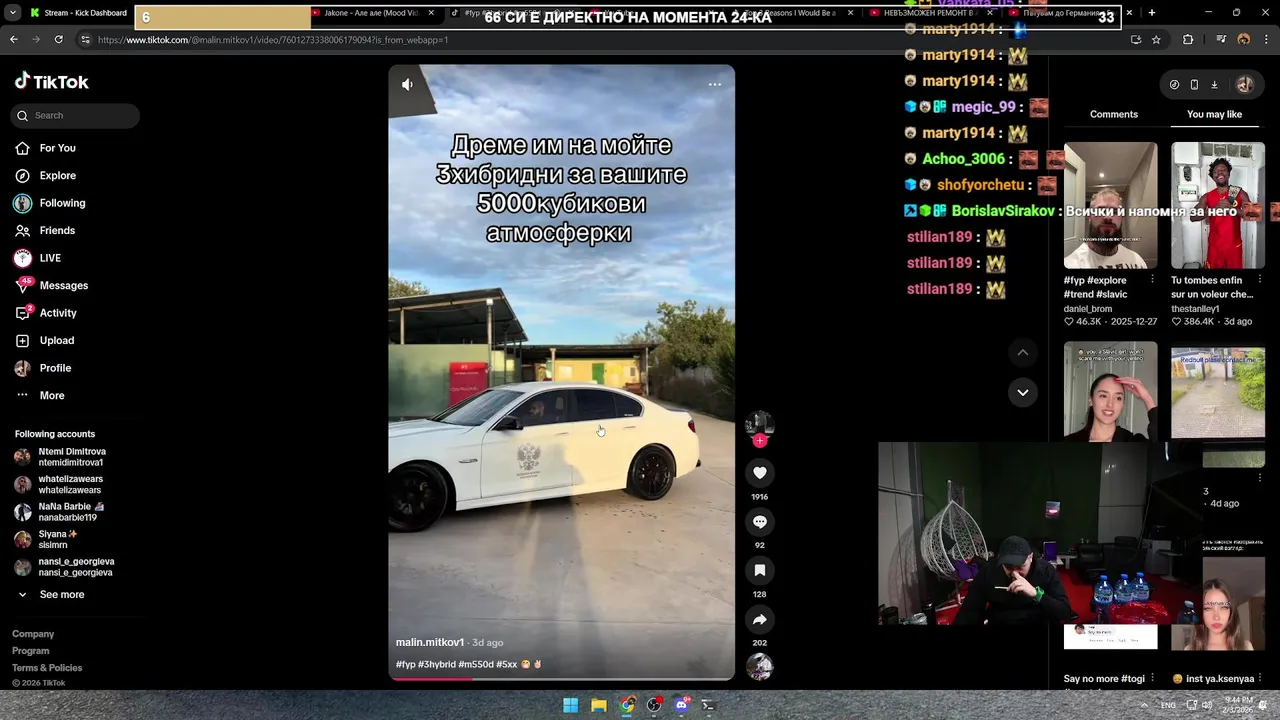
Task: Open the video's three-dot options menu
Action: pyautogui.click(x=715, y=84)
